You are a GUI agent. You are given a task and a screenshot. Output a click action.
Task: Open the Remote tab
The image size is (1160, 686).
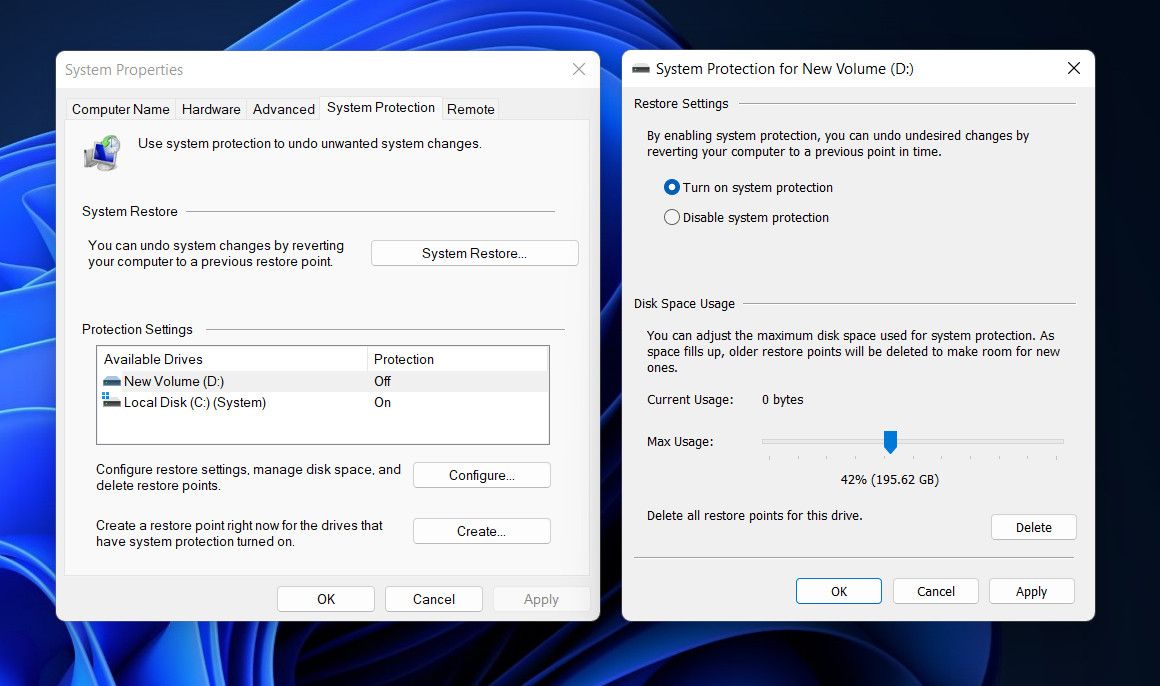(x=471, y=109)
